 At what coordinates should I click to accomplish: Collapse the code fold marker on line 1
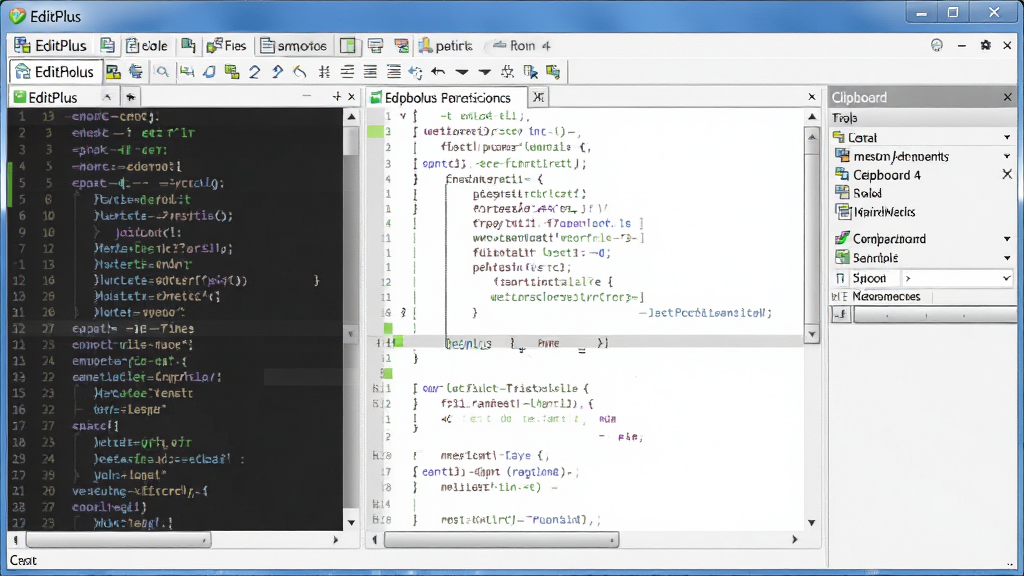click(x=403, y=116)
